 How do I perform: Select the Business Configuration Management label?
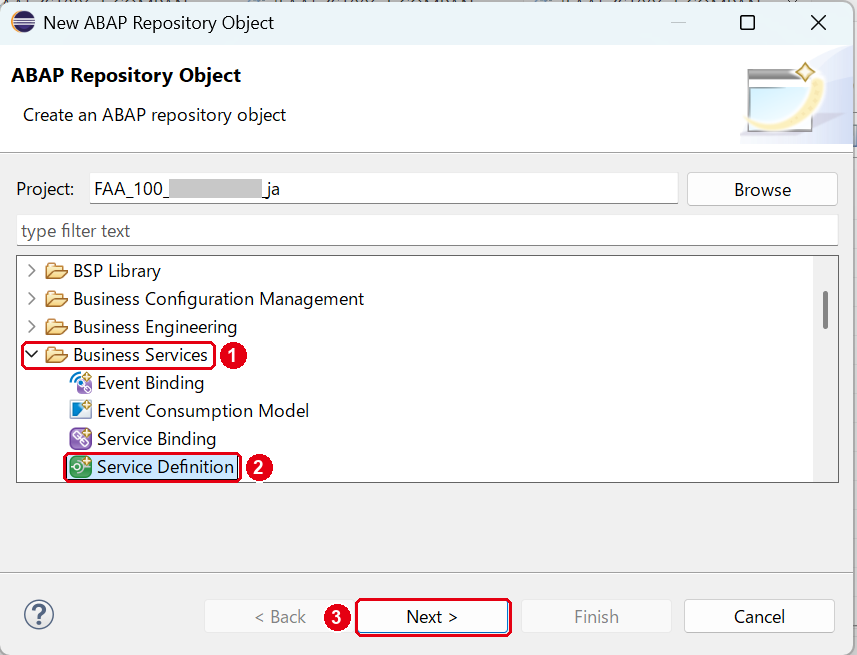pos(219,299)
